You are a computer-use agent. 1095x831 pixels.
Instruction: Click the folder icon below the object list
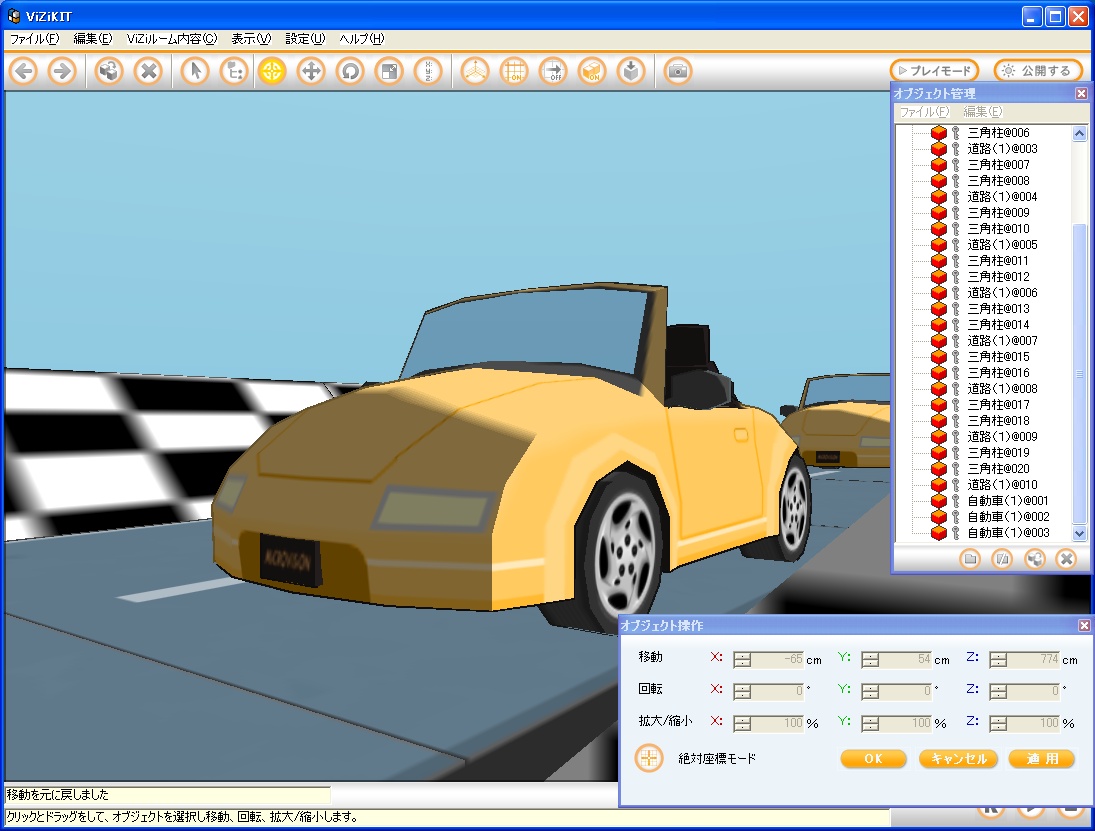pos(969,559)
